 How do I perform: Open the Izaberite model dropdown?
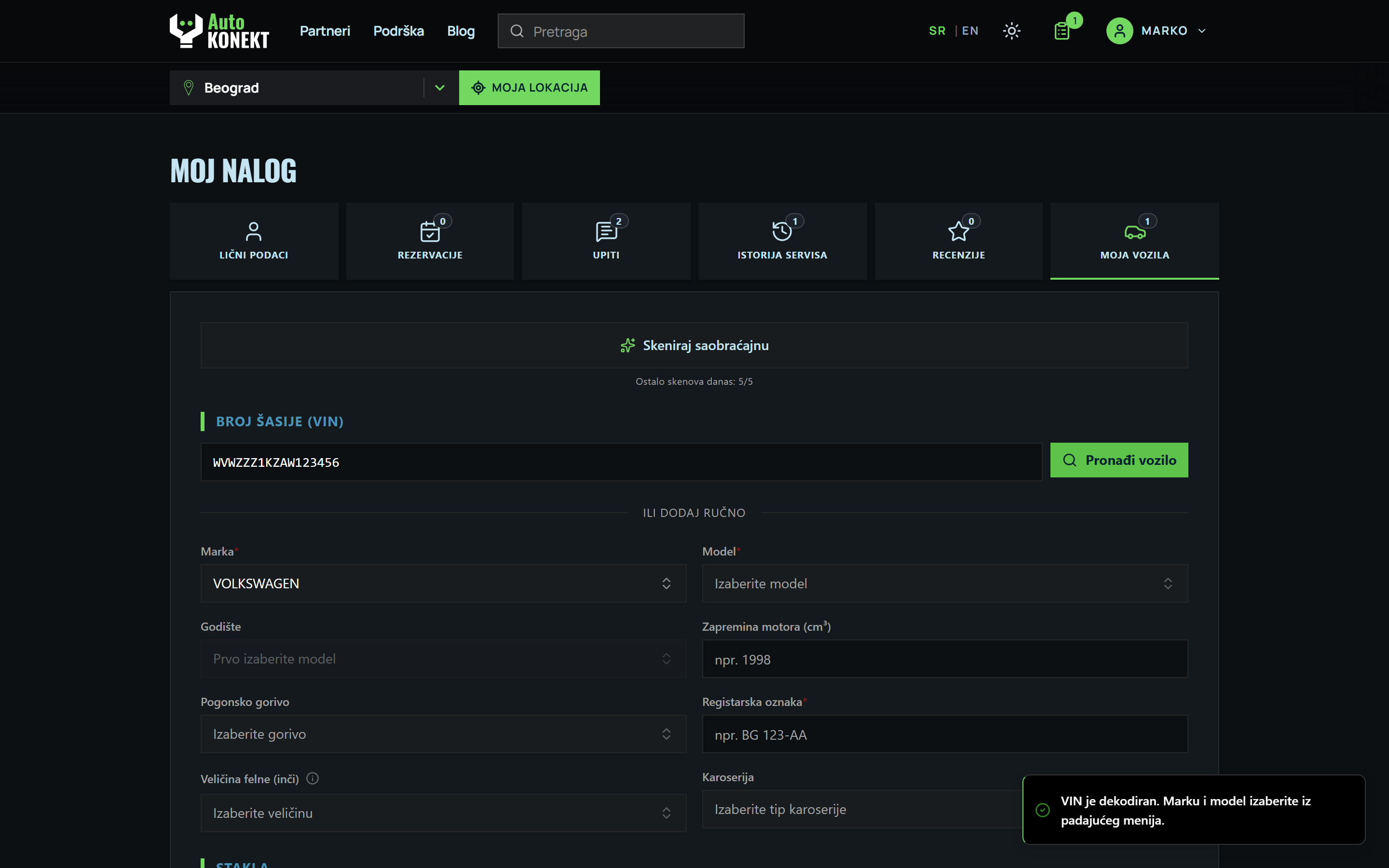click(945, 583)
